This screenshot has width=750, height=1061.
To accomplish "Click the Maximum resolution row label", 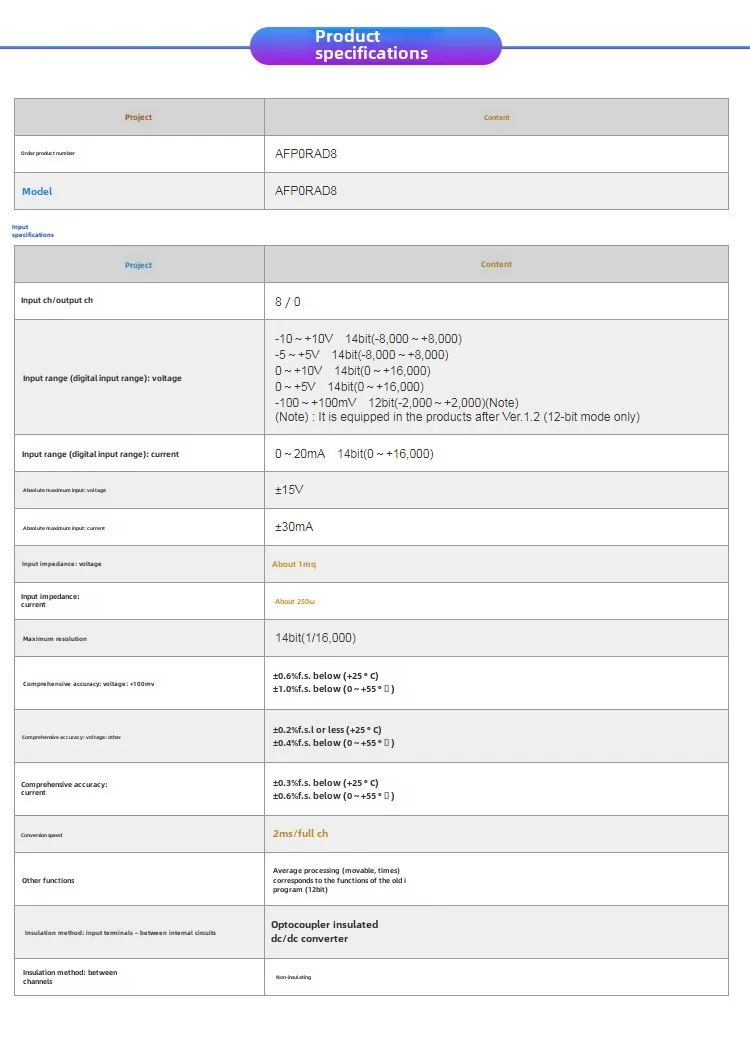I will pos(55,639).
